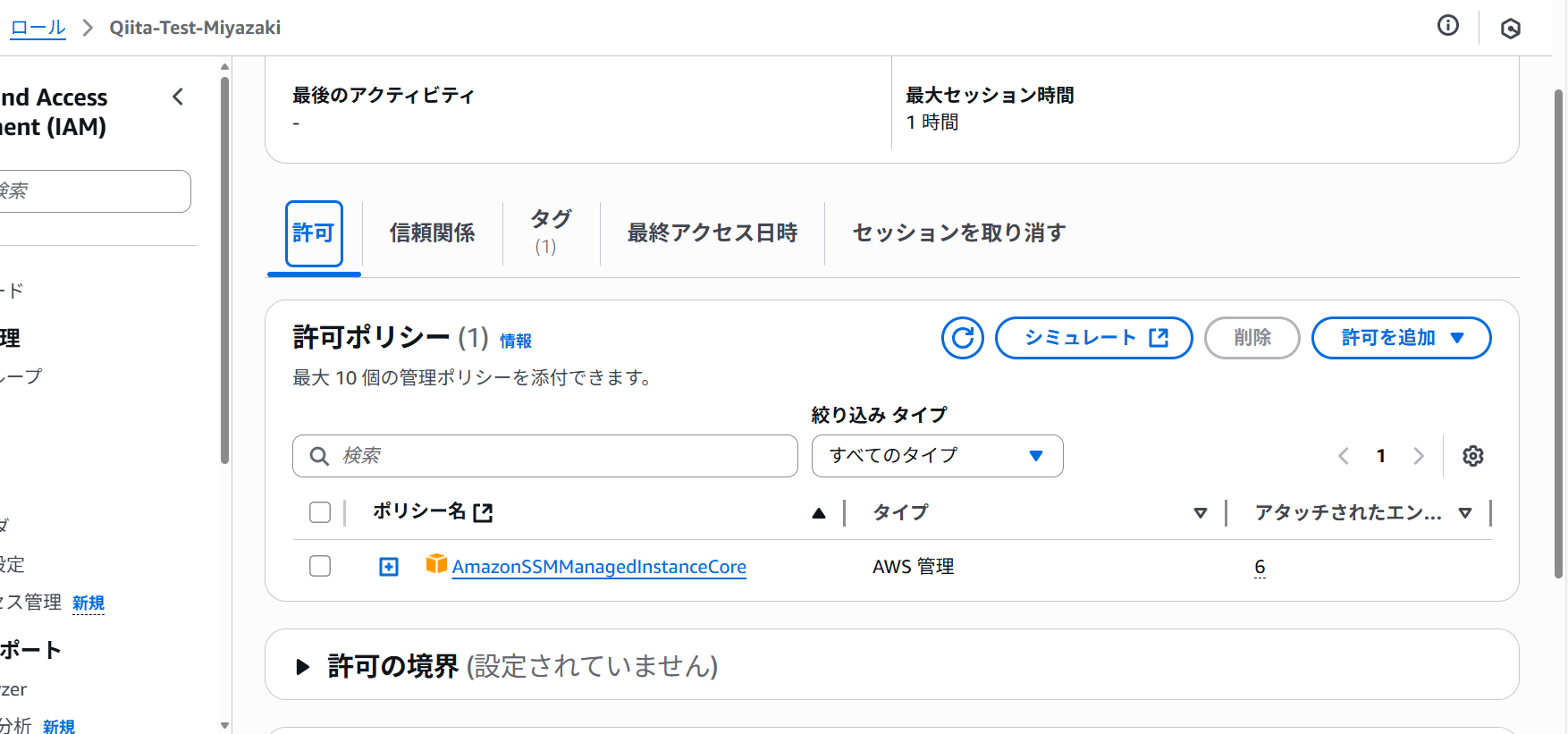
Task: Click the sidebar vertical scrollbar
Action: coord(224,268)
